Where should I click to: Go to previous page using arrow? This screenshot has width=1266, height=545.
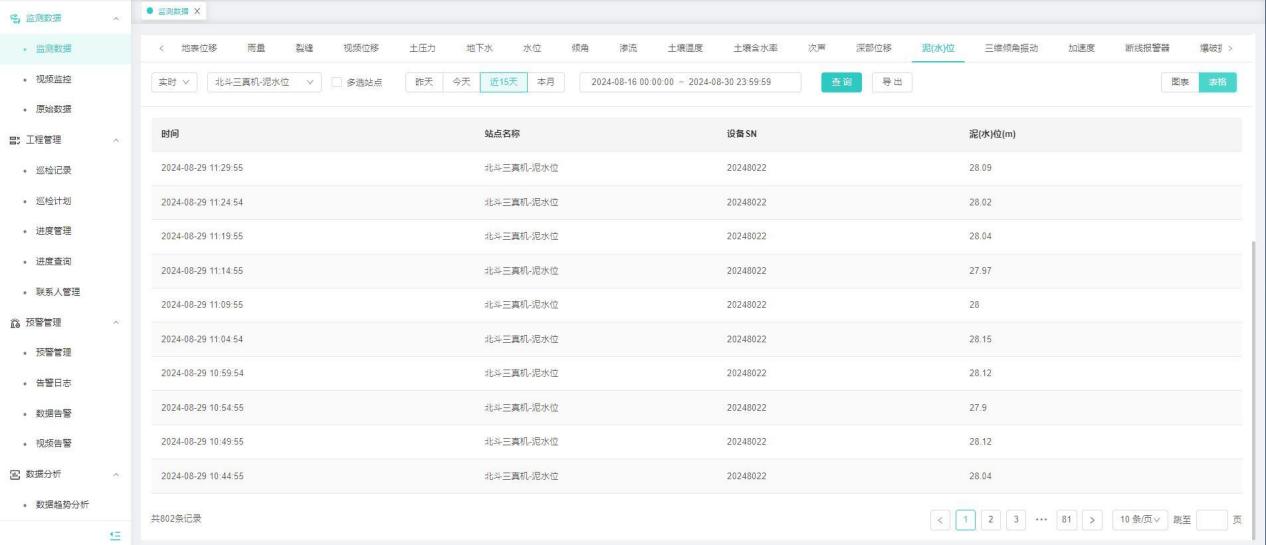click(940, 520)
